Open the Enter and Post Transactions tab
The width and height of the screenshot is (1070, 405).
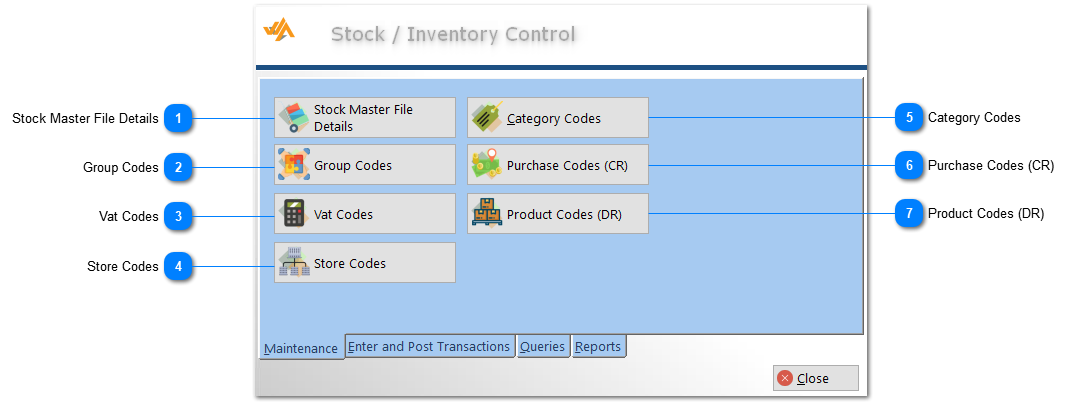tap(429, 346)
